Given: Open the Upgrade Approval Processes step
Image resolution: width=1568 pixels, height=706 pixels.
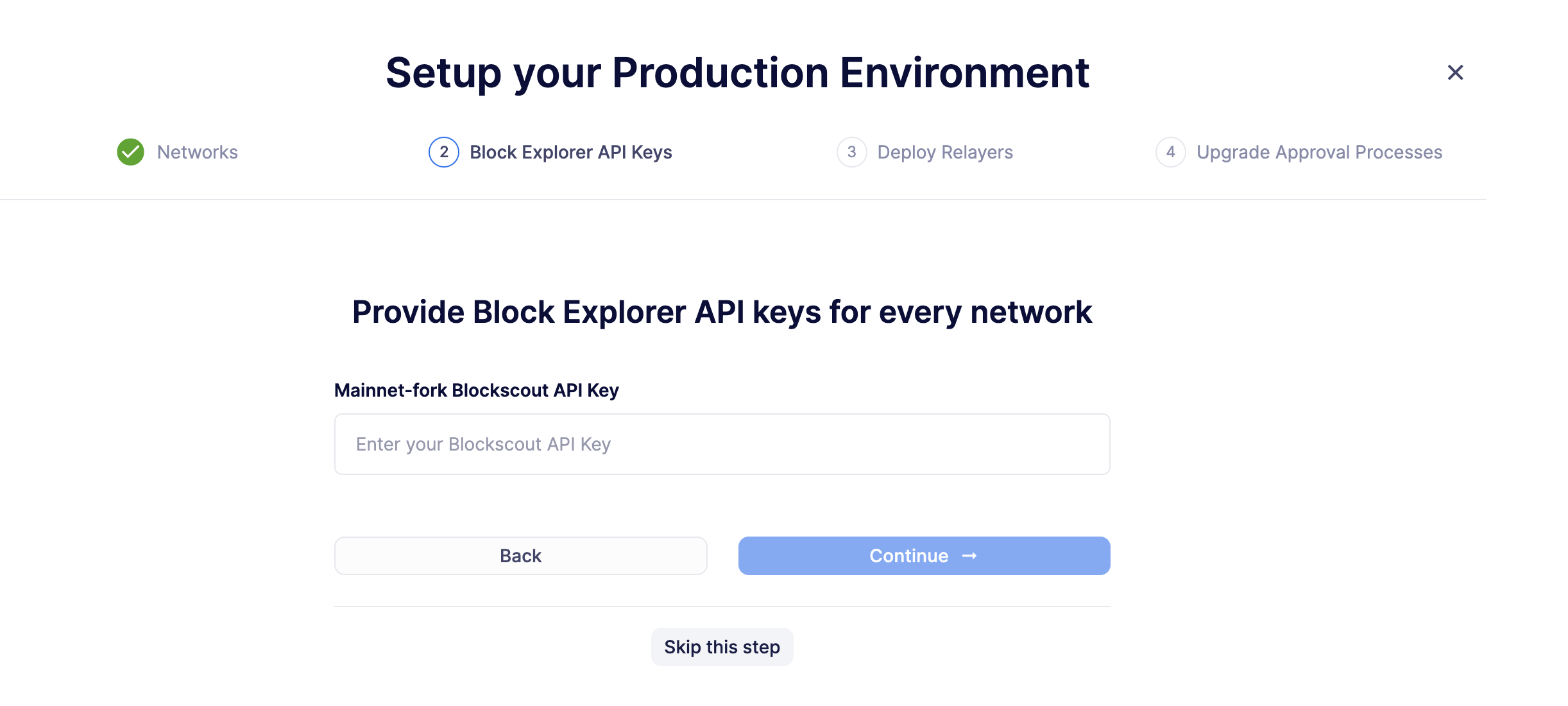Looking at the screenshot, I should [x=1318, y=152].
